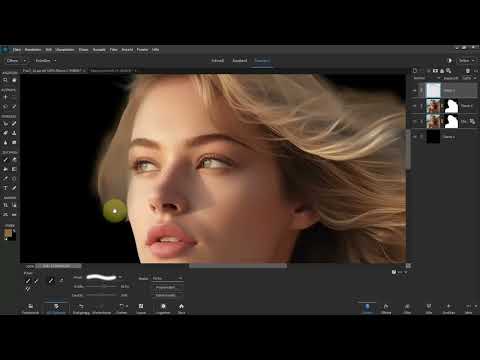Viewport: 480px width, 360px height.
Task: Open the Organizer from bottom taskbar
Action: tap(163, 308)
